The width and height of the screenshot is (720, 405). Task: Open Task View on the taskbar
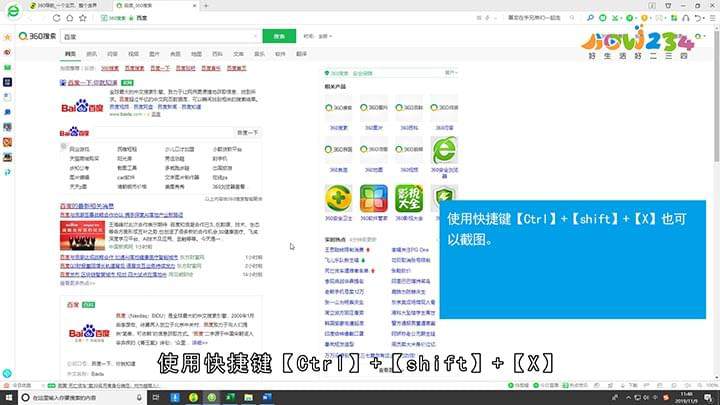pos(156,397)
